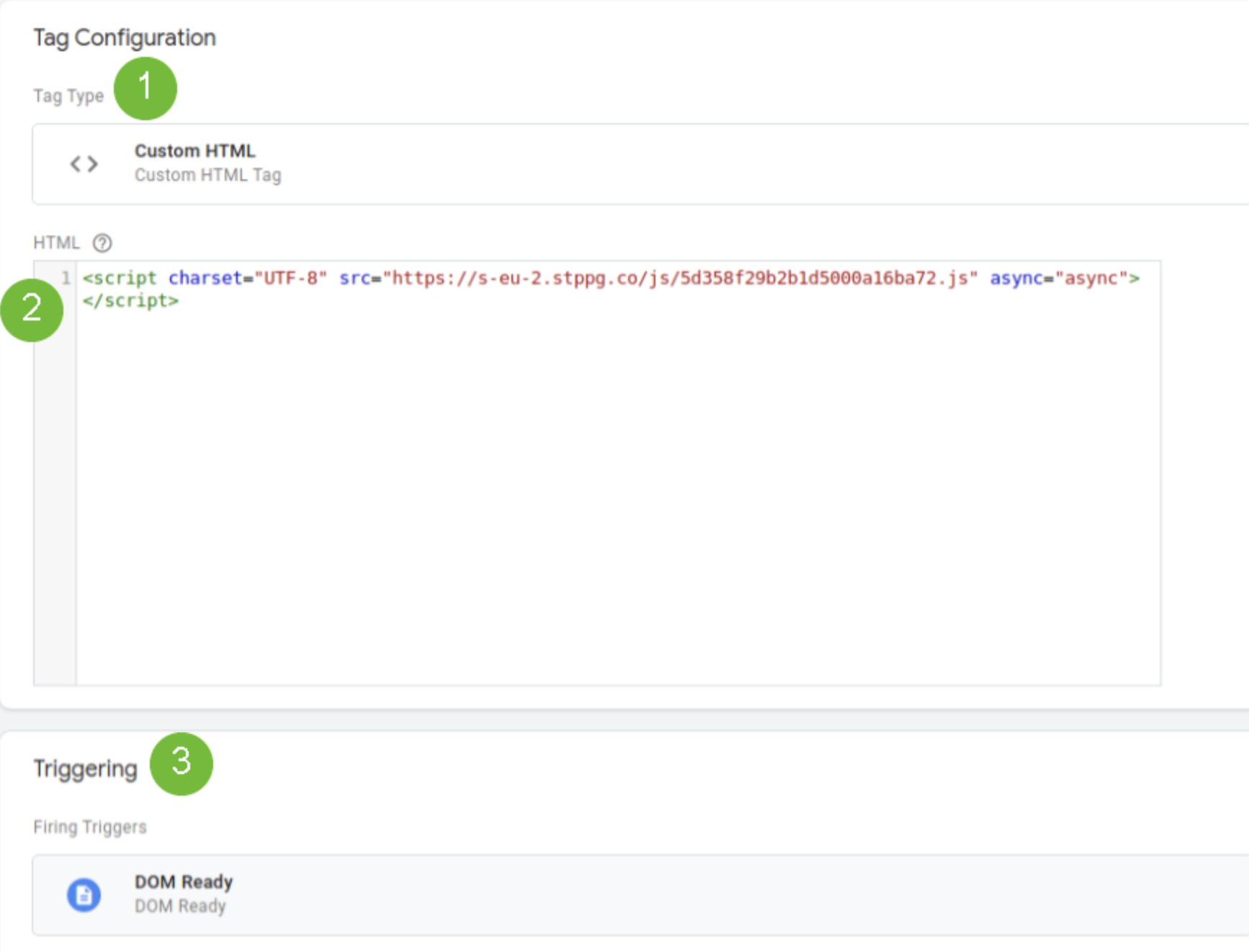Screen dimensions: 1249x952
Task: Click the Custom HTML Tag subtitle text
Action: pos(207,175)
